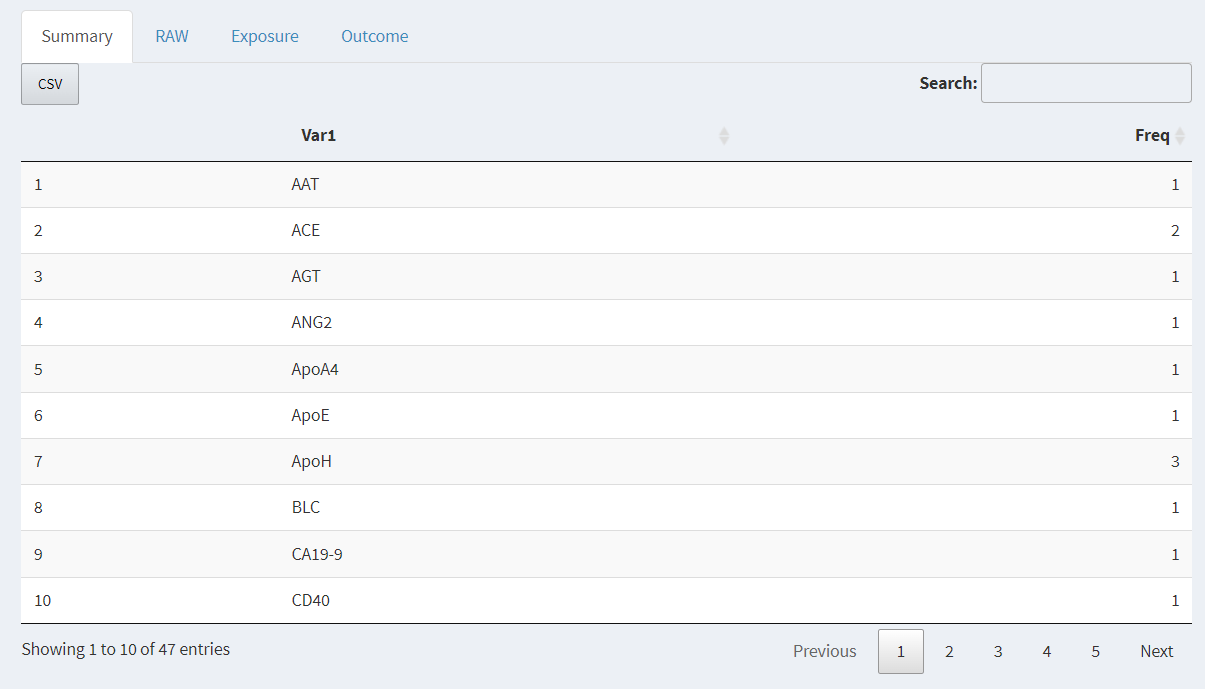Go to page 2 of entries
Image resolution: width=1205 pixels, height=689 pixels.
click(x=949, y=651)
